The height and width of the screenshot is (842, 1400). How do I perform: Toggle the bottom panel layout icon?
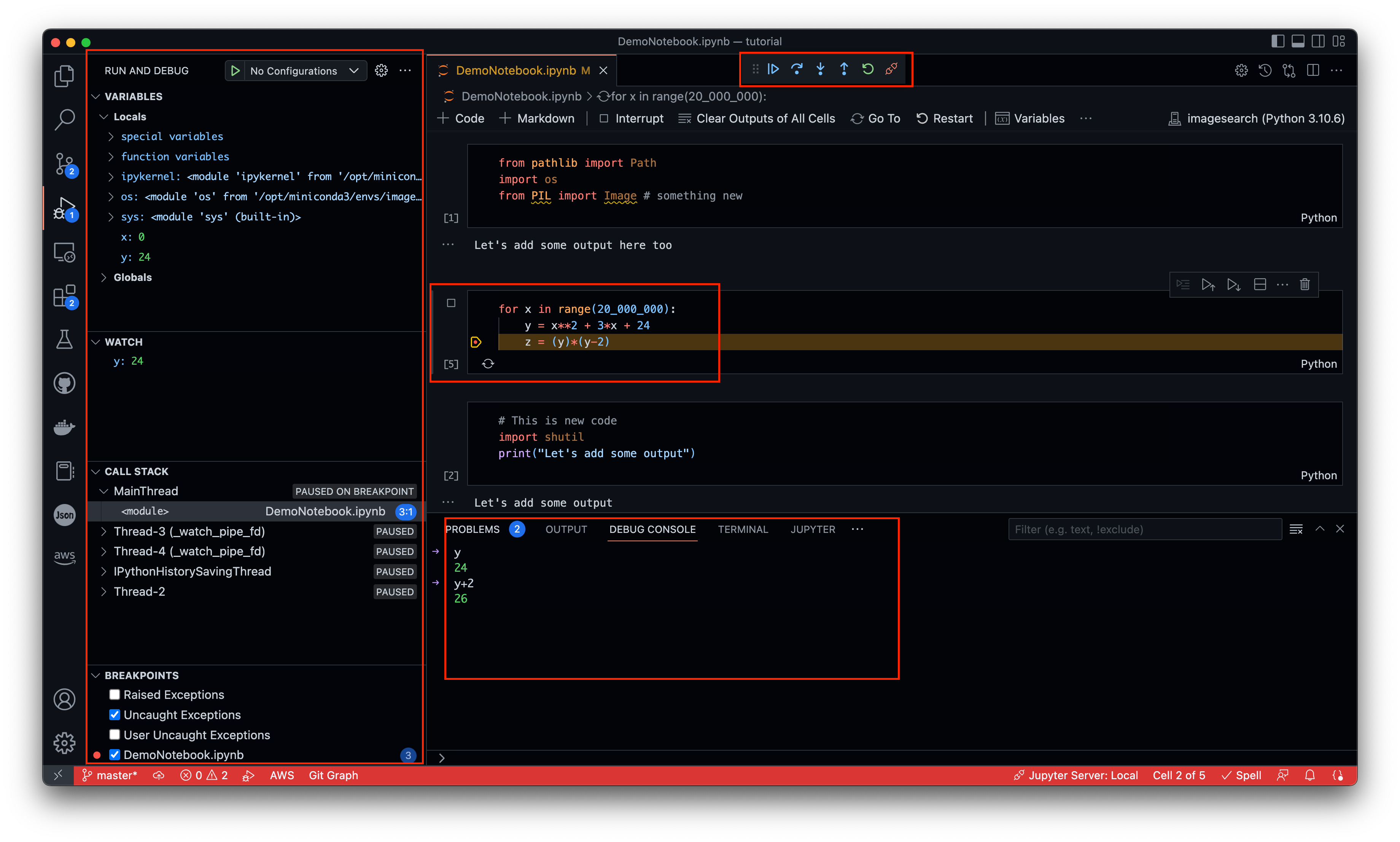(1298, 41)
